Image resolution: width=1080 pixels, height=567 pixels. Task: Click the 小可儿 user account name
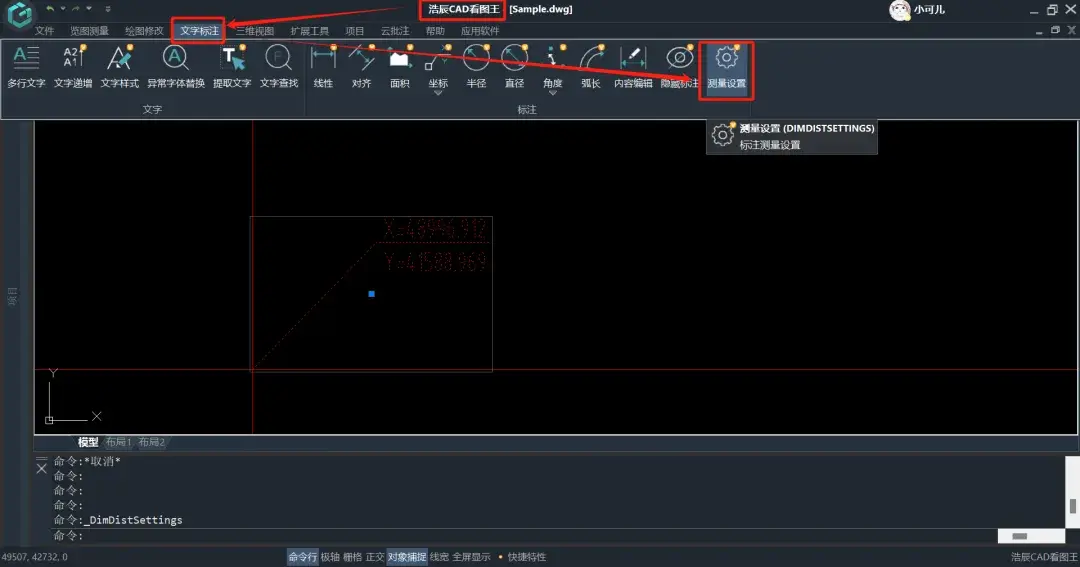pyautogui.click(x=929, y=10)
